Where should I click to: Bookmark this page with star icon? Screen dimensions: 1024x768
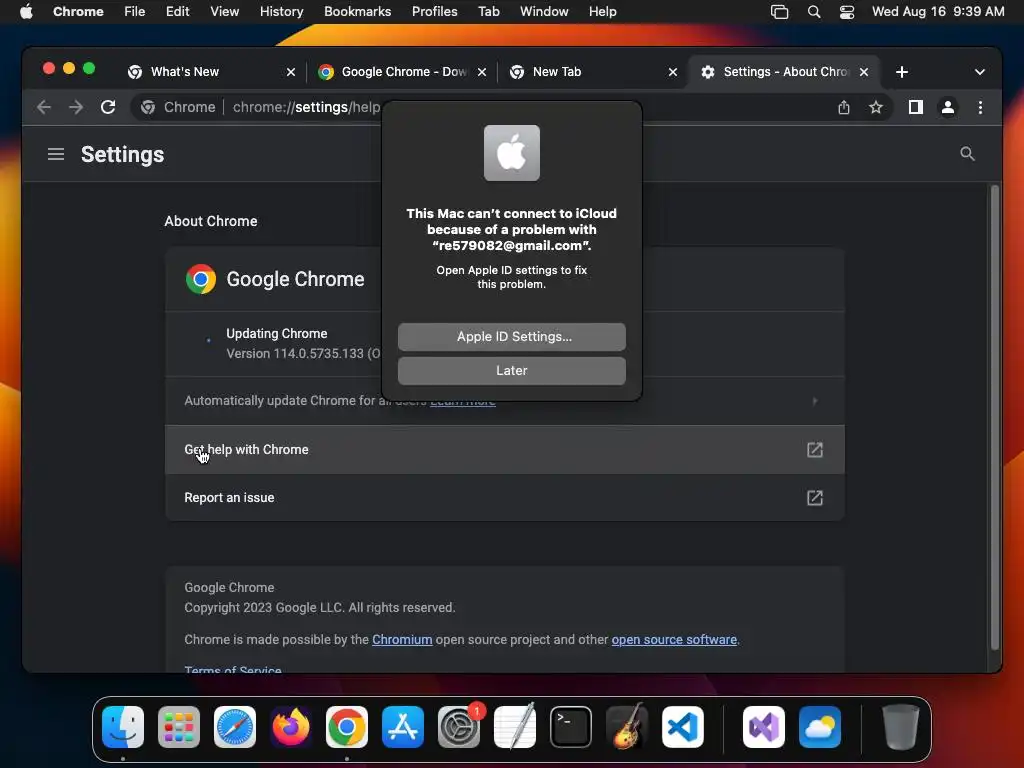(x=876, y=107)
